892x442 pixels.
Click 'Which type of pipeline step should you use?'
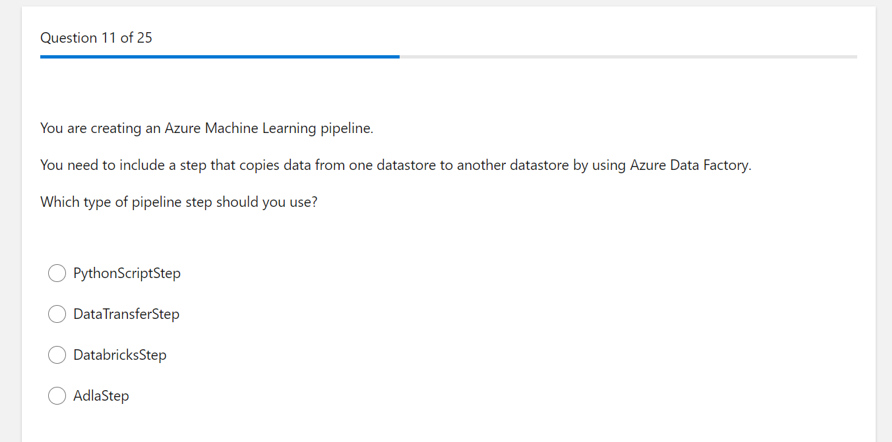coord(179,203)
